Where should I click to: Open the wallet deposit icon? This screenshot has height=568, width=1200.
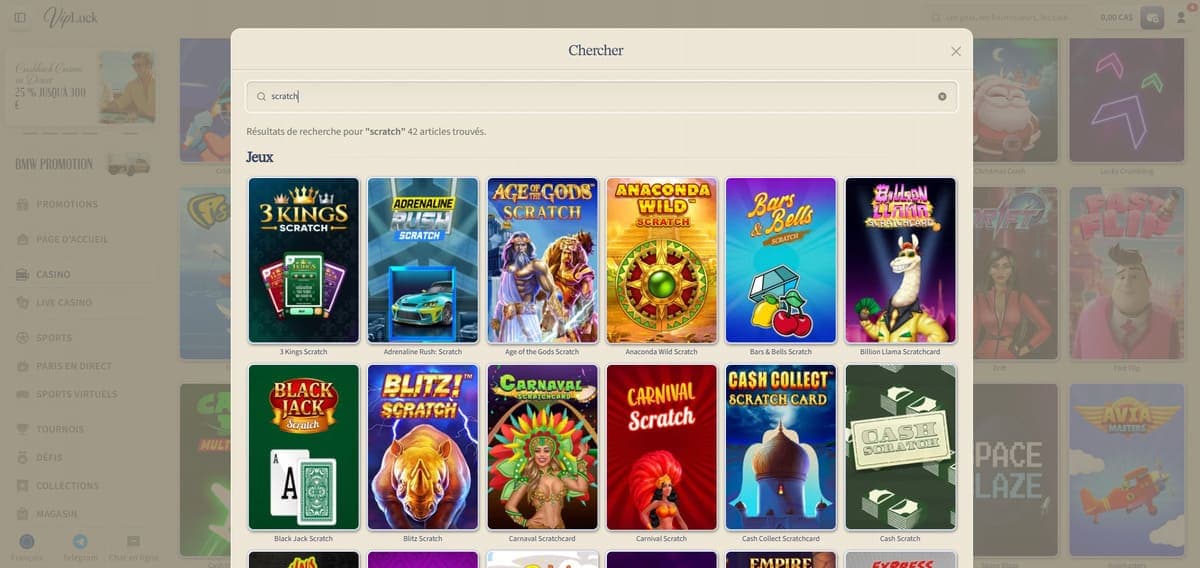[x=1152, y=17]
